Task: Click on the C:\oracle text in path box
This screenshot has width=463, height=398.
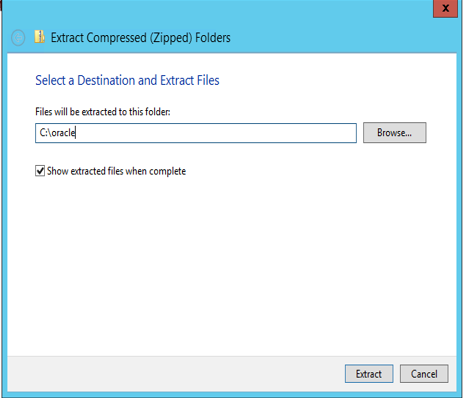Action: [x=57, y=133]
